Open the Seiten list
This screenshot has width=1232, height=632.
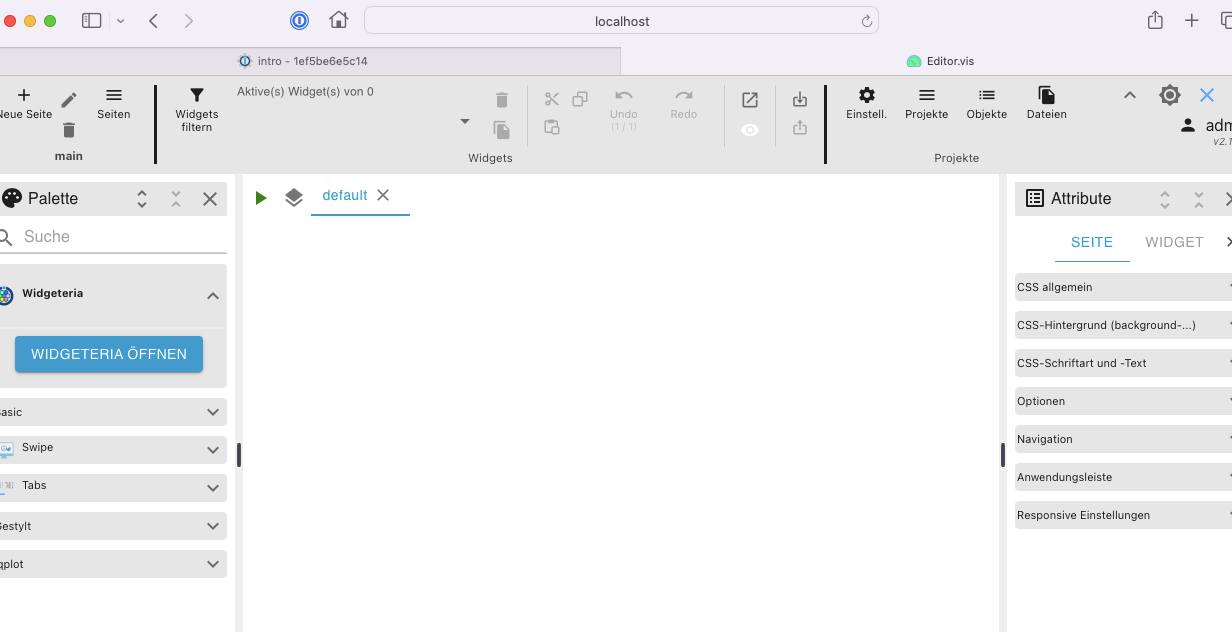pos(114,103)
